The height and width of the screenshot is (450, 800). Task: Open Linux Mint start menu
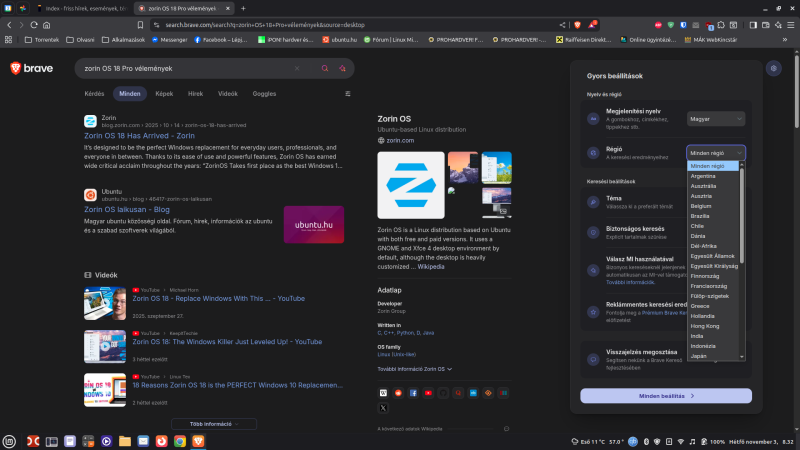[9, 441]
